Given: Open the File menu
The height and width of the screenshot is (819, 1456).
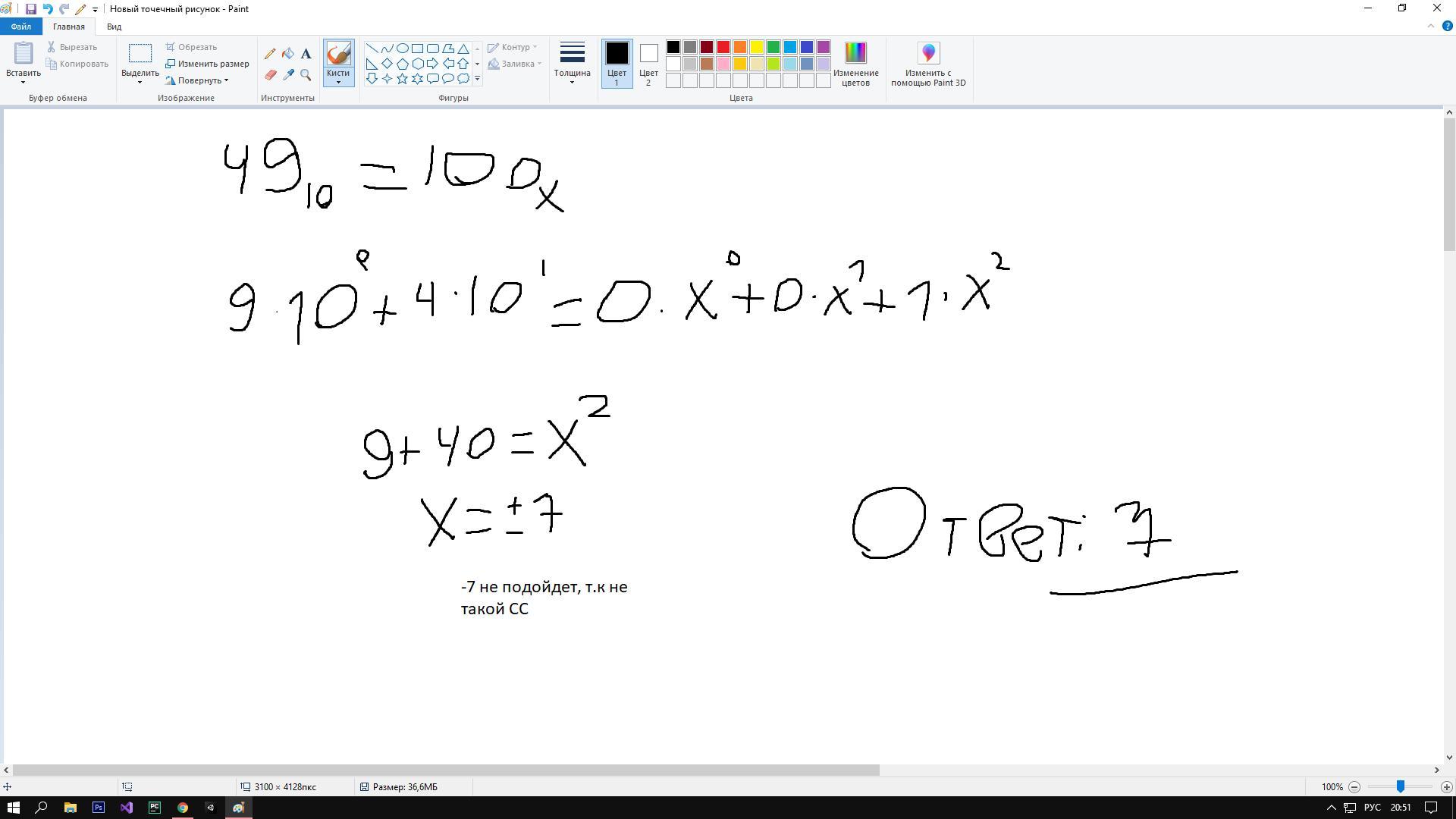Looking at the screenshot, I should pos(20,27).
